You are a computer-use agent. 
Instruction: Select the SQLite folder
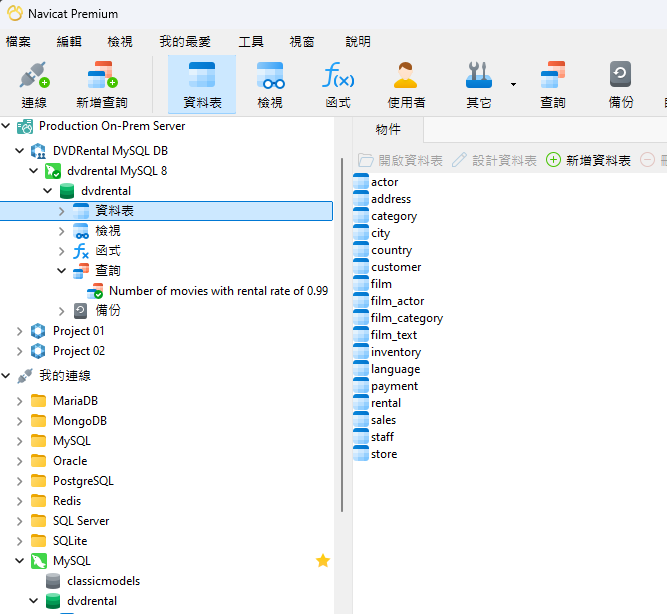point(70,541)
